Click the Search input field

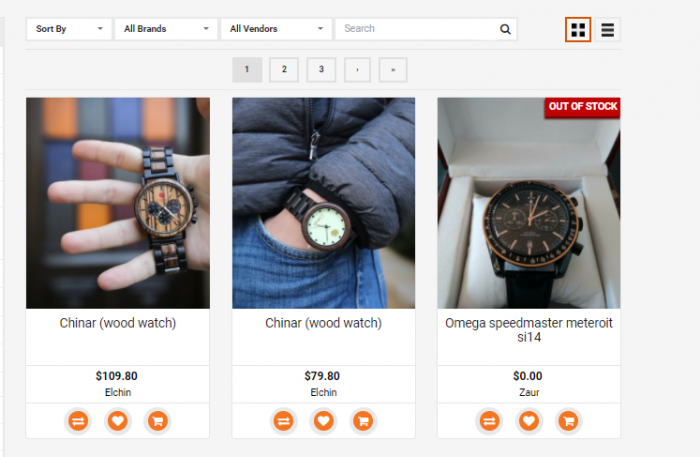(x=415, y=29)
